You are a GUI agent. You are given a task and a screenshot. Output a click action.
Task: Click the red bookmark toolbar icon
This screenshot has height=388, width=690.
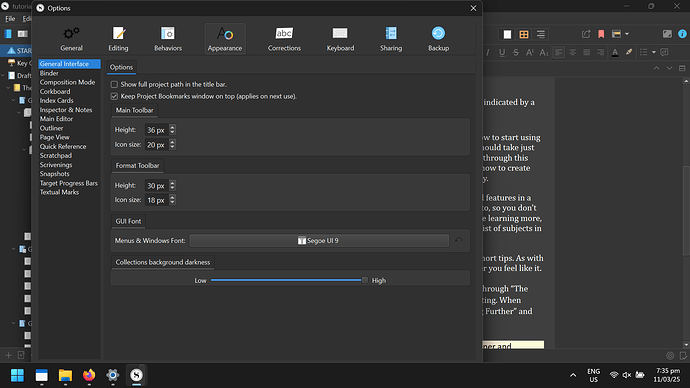[601, 34]
